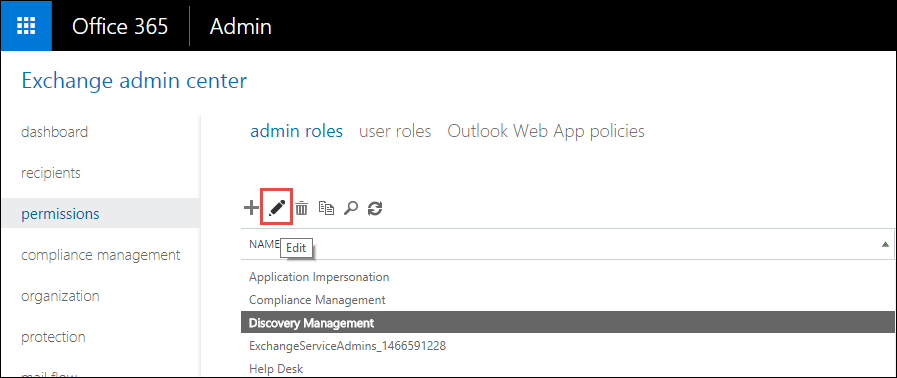Click the add new role group plus icon
Viewport: 897px width, 378px height.
(251, 208)
